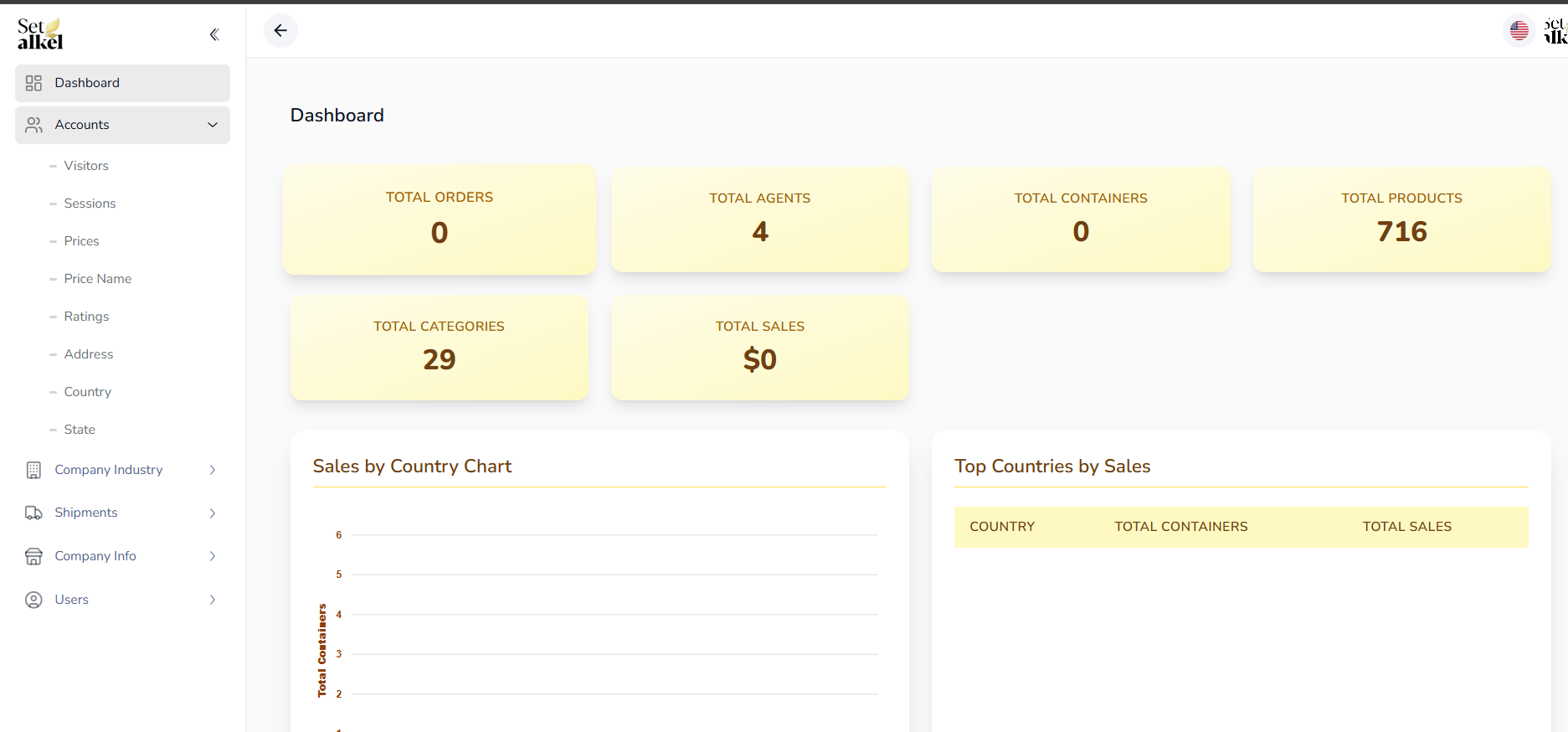The image size is (1568, 732).
Task: Click the Total Categories 29 card
Action: (x=440, y=348)
